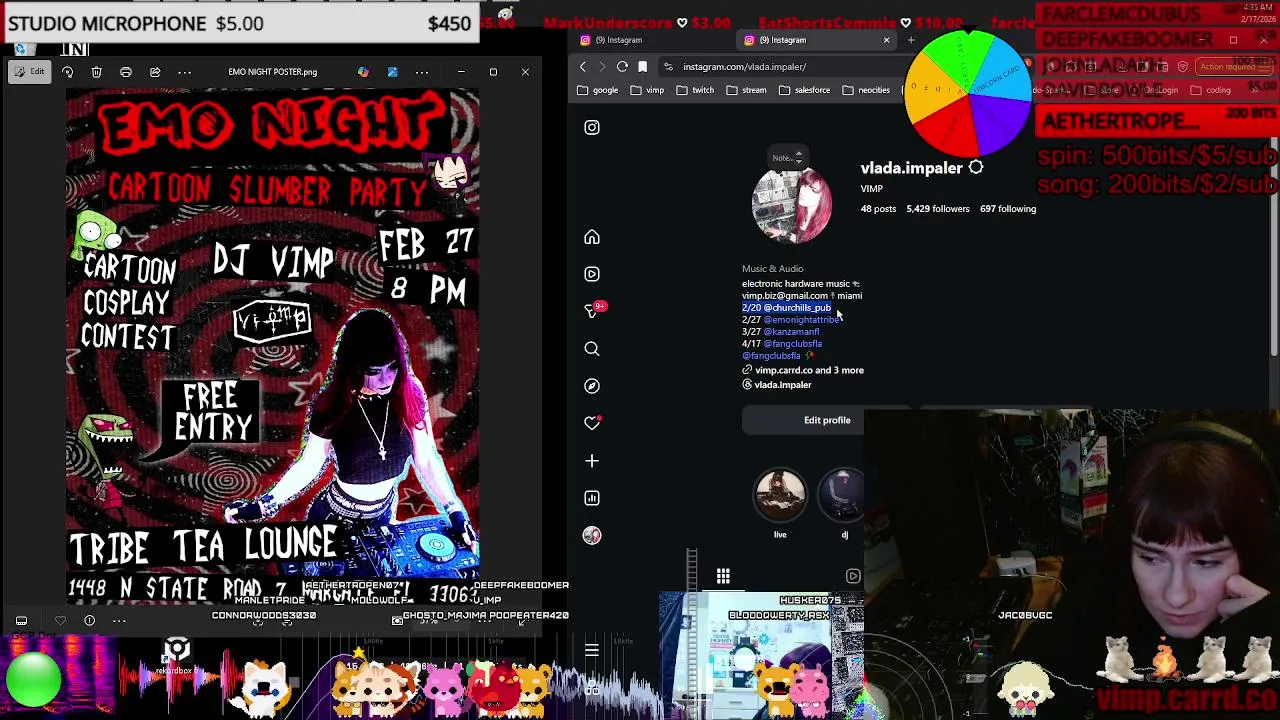Open the profile avatar in Instagram sidebar
This screenshot has height=720, width=1280.
coord(592,535)
